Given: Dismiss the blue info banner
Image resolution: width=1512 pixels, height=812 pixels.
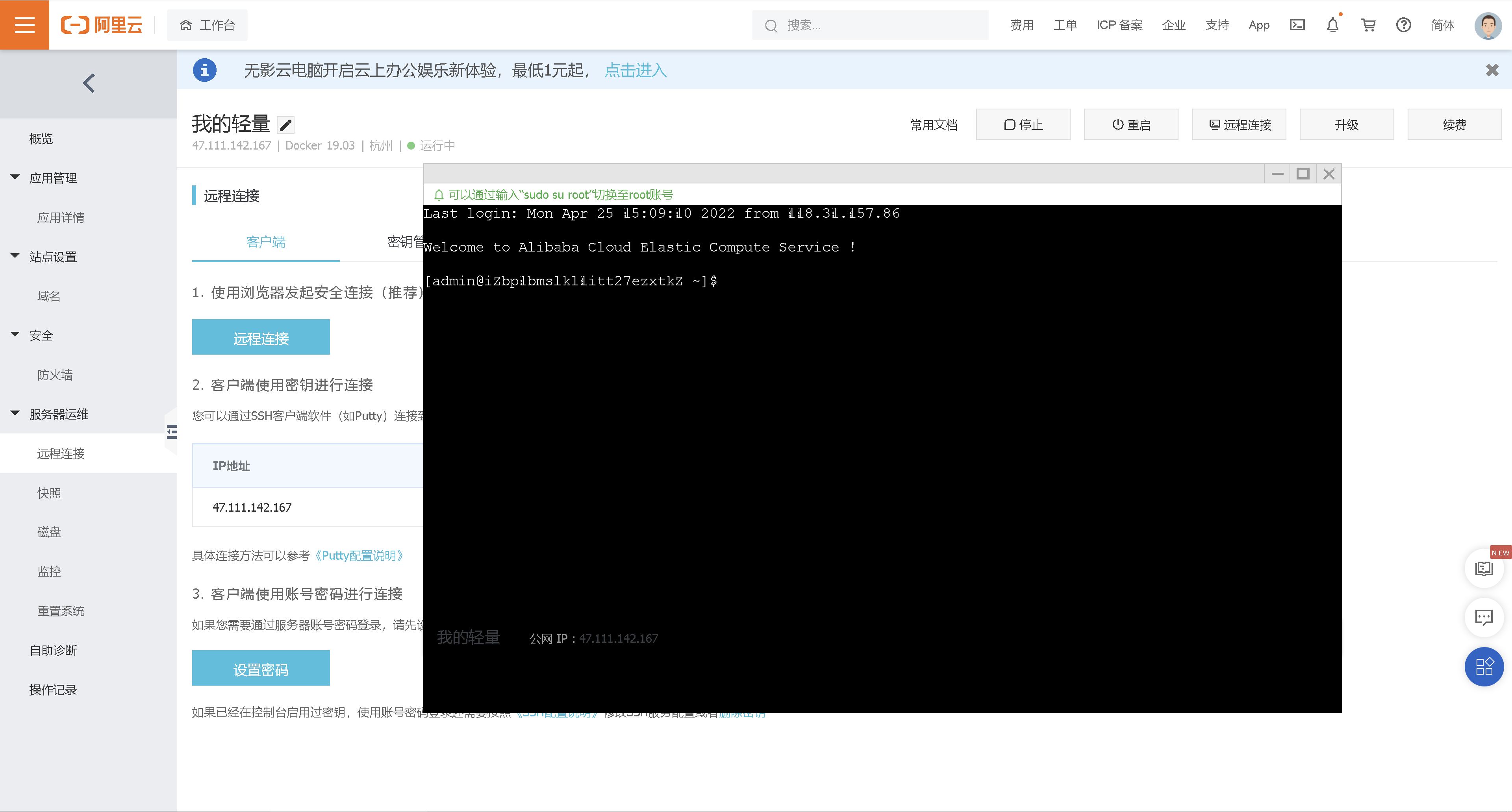Looking at the screenshot, I should pyautogui.click(x=1492, y=70).
